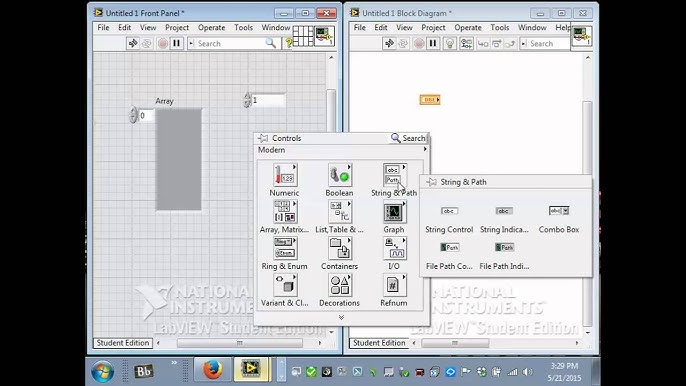Open the Boolean controls palette
This screenshot has height=386, width=686.
point(339,180)
